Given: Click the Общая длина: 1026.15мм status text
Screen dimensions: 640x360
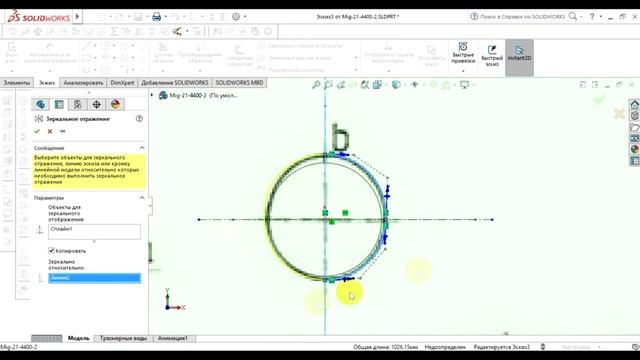Looking at the screenshot, I should [385, 347].
